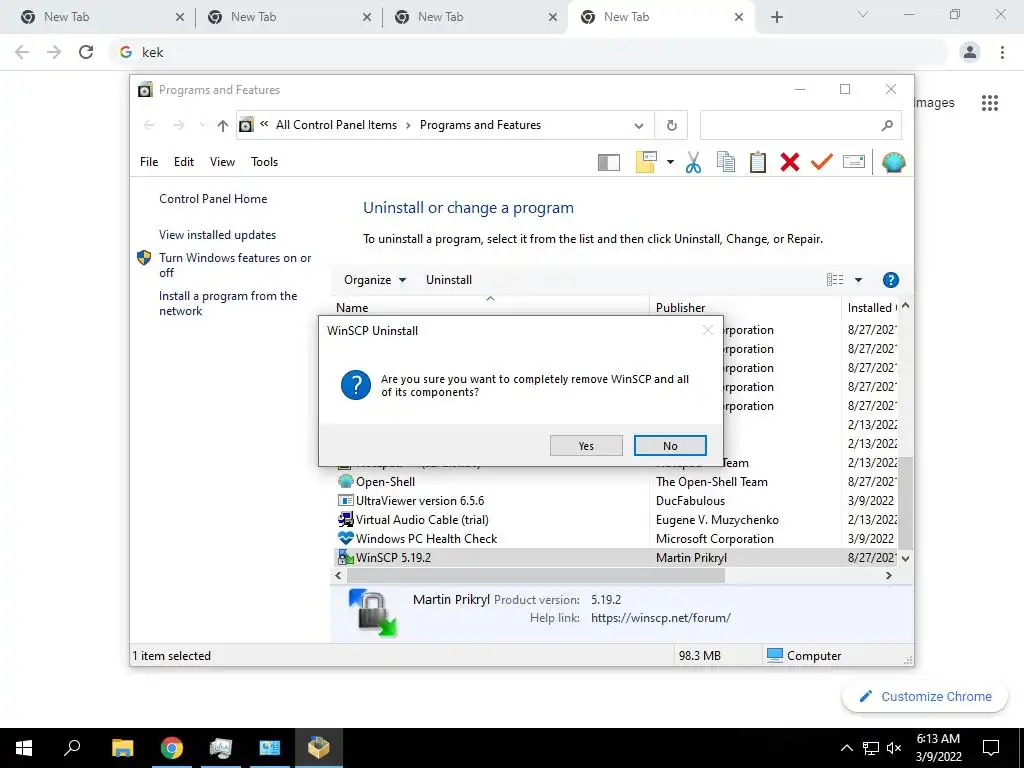Click the Chrome taskbar icon
The image size is (1024, 768).
171,748
